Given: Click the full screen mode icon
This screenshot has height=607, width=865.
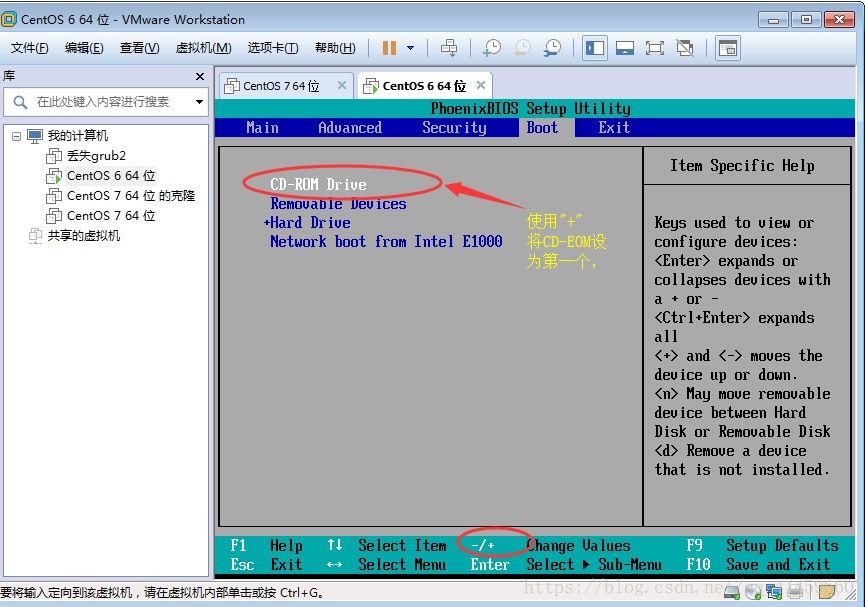Looking at the screenshot, I should point(655,48).
